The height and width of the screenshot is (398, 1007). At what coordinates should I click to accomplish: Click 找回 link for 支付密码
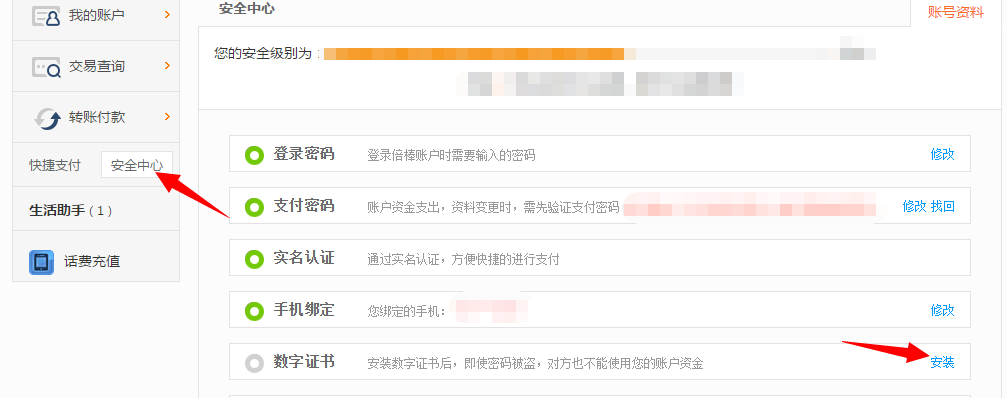point(943,206)
